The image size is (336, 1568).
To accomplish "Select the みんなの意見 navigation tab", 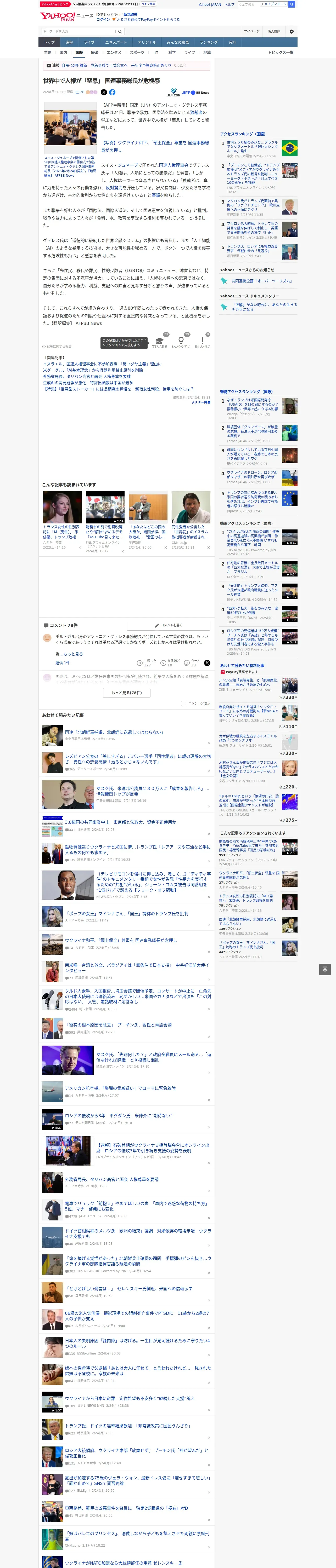I will 177,43.
